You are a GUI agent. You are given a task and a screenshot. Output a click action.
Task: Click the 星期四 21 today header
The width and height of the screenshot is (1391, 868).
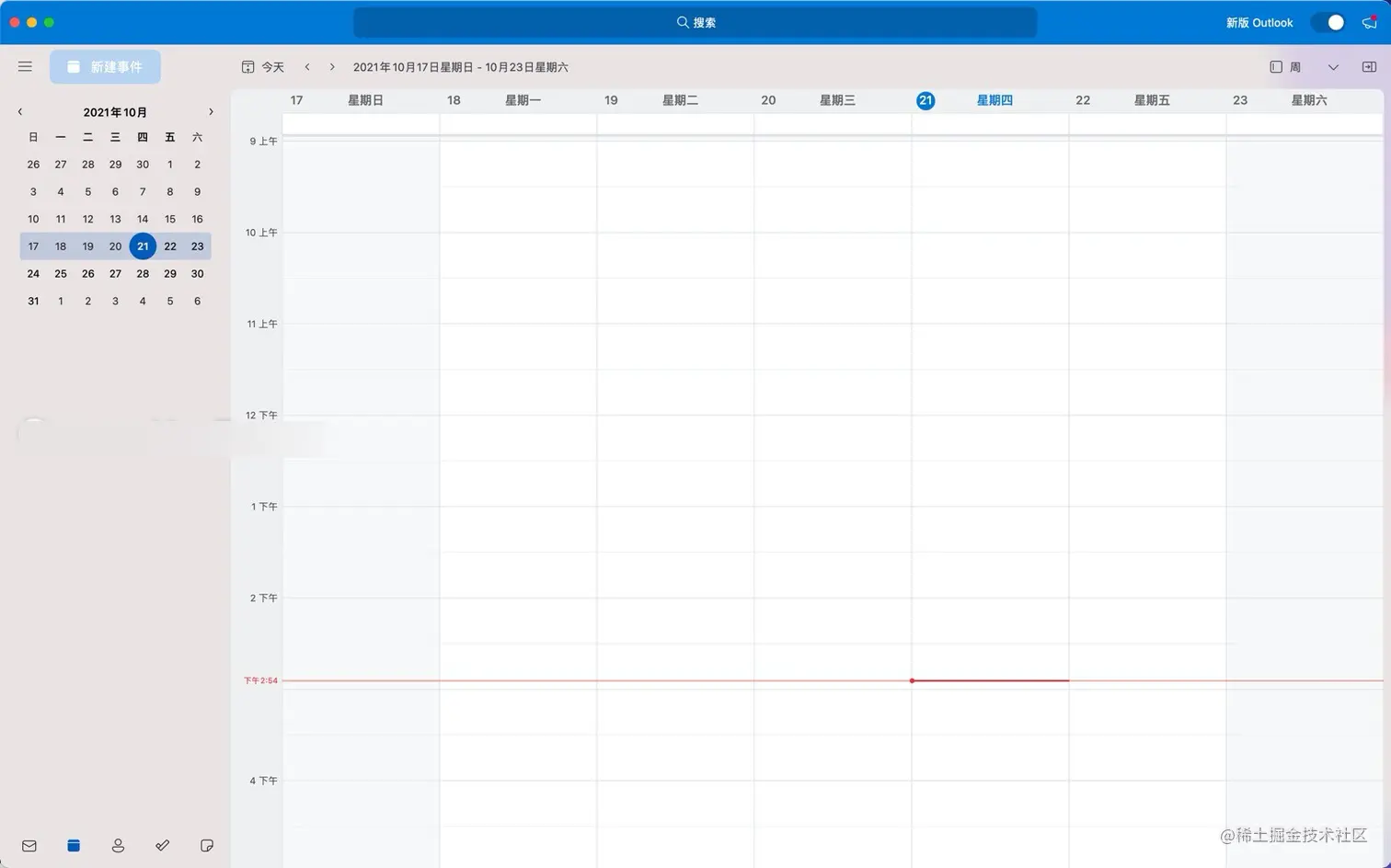tap(991, 100)
